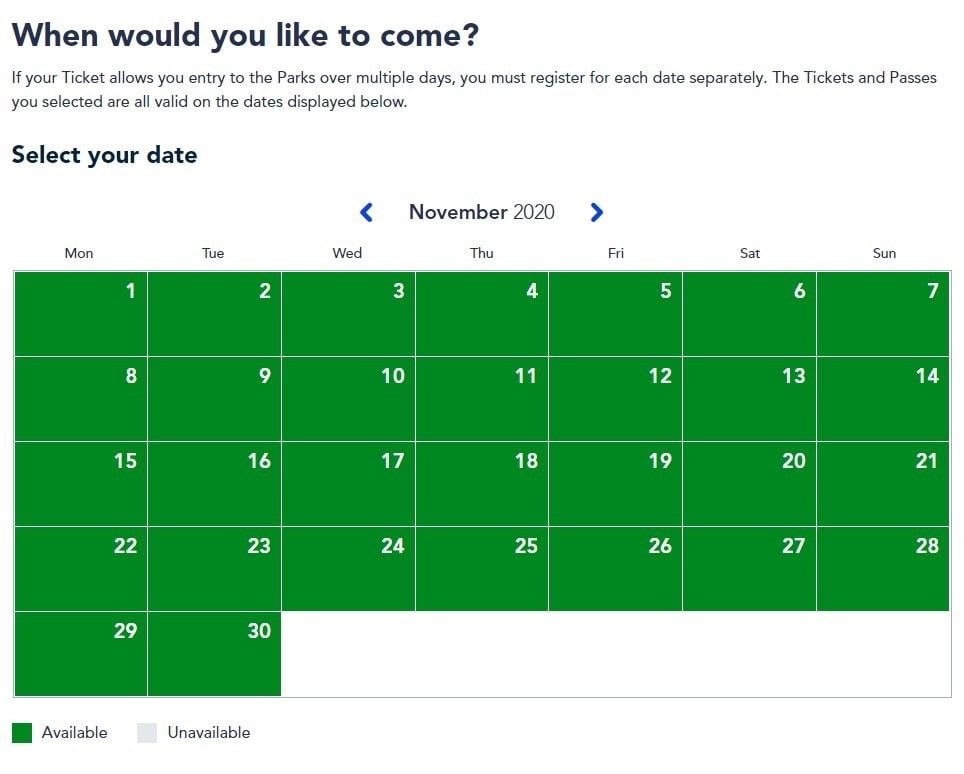Select the date November 12
This screenshot has width=964, height=774.
[615, 399]
